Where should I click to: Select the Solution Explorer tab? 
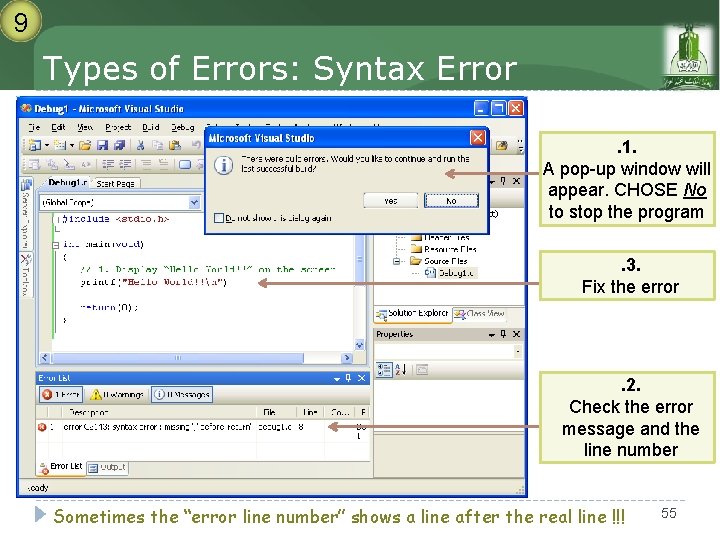[413, 314]
